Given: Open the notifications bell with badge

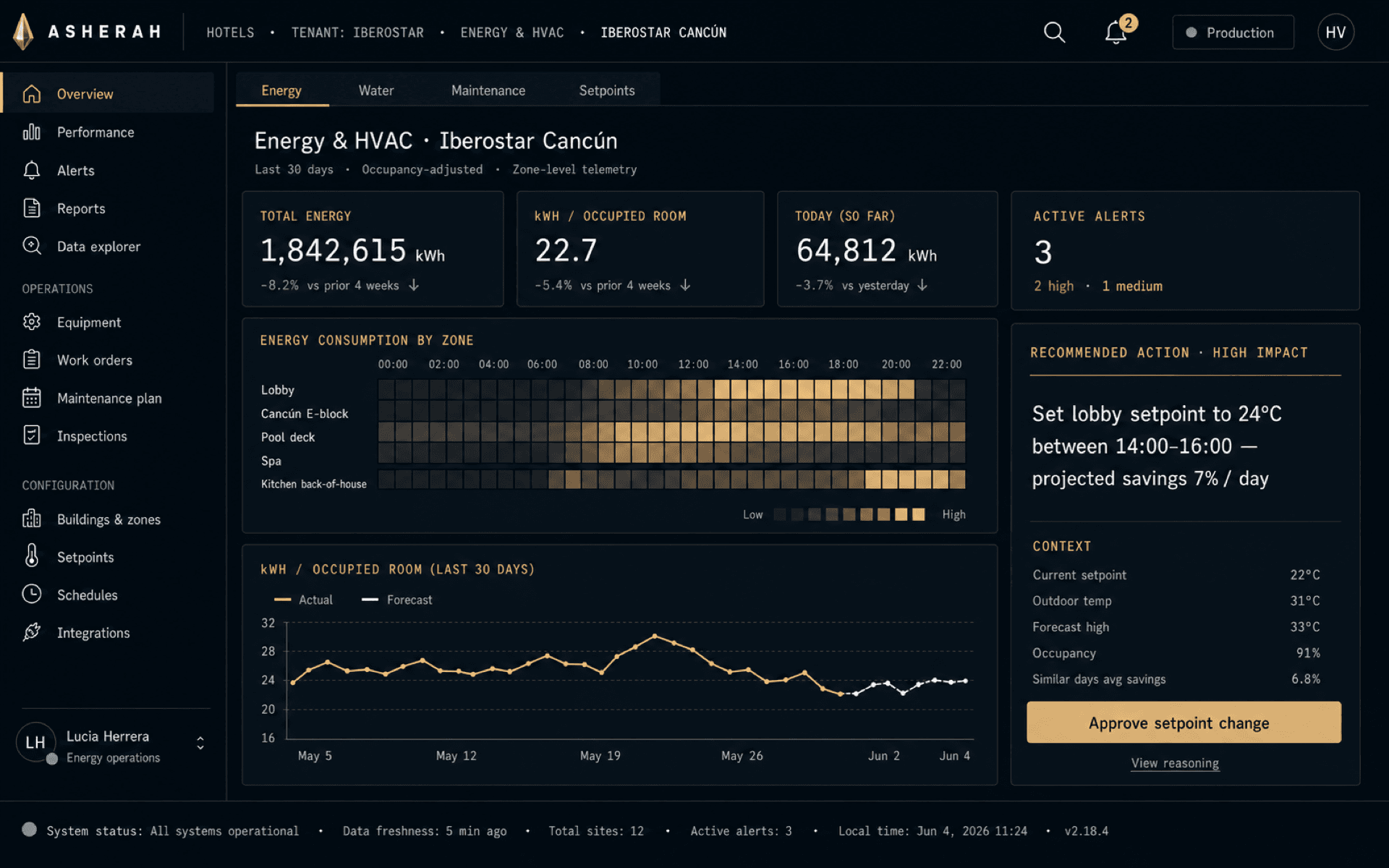Looking at the screenshot, I should 1117,32.
